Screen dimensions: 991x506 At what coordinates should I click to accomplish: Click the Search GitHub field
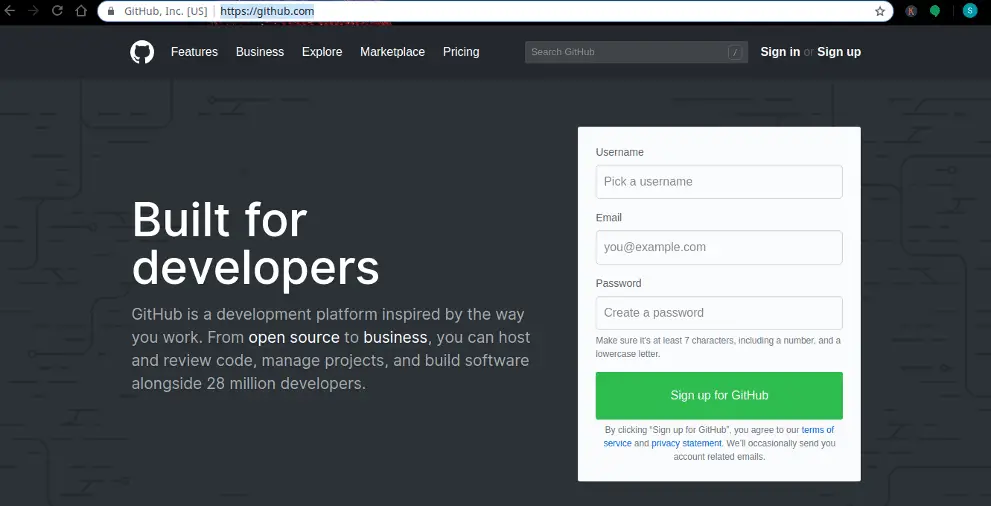[x=636, y=52]
